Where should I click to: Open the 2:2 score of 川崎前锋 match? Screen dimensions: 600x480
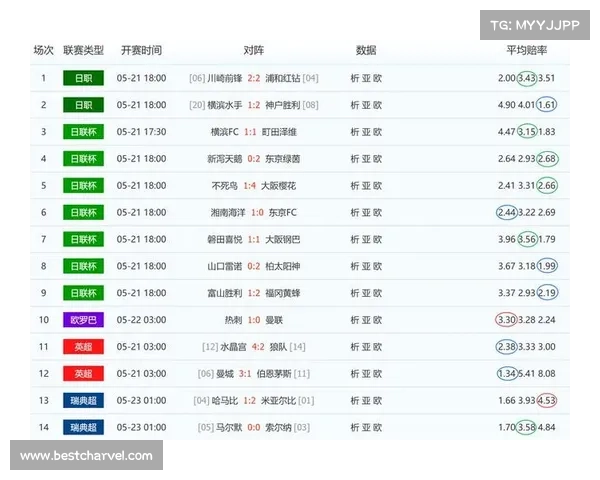(254, 78)
